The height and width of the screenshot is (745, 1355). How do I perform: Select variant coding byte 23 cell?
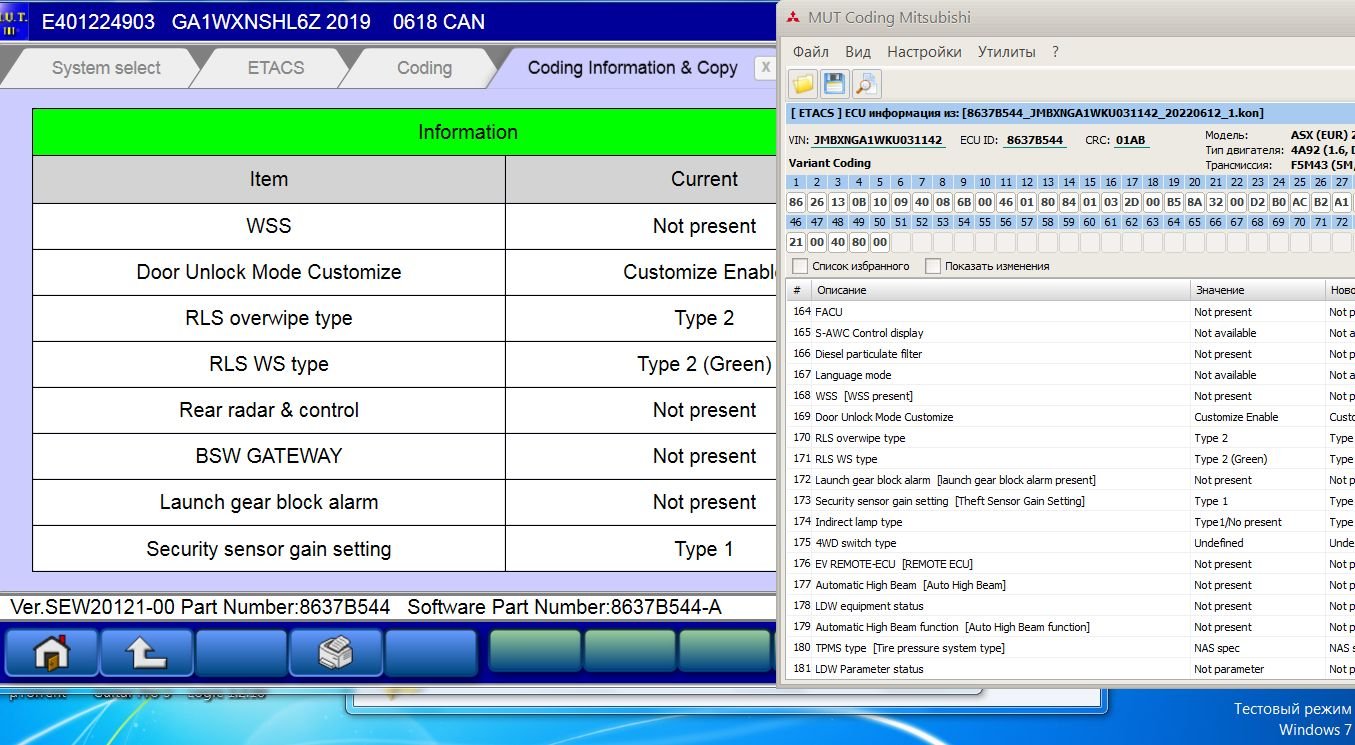pos(1258,202)
